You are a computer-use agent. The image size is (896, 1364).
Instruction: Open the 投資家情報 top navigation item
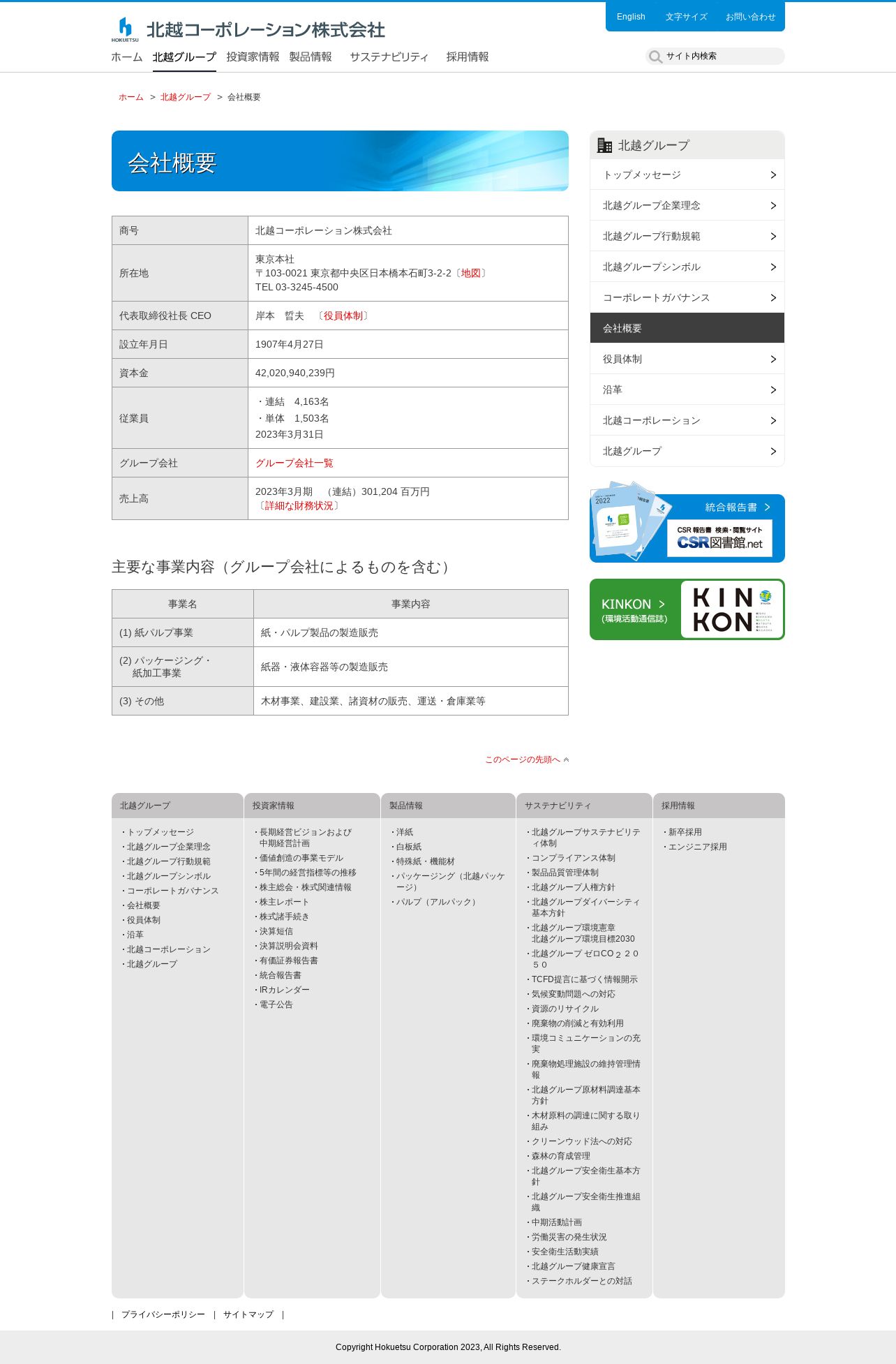[x=253, y=57]
